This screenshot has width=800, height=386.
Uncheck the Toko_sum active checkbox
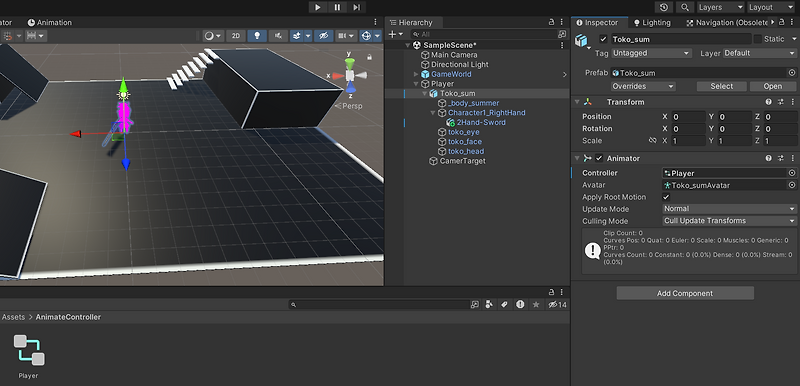click(604, 39)
